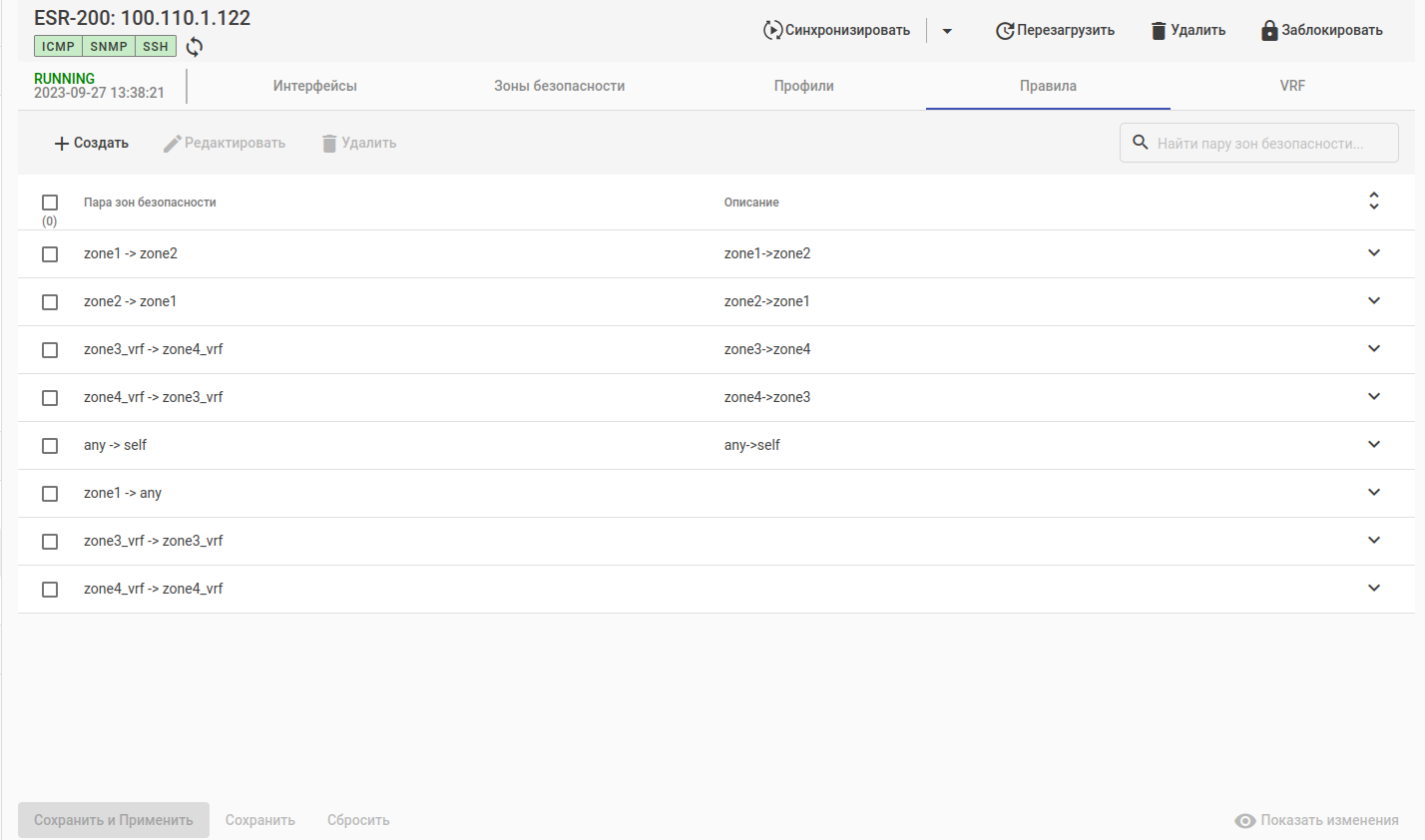Click the Синхронизировать play icon

pyautogui.click(x=772, y=30)
